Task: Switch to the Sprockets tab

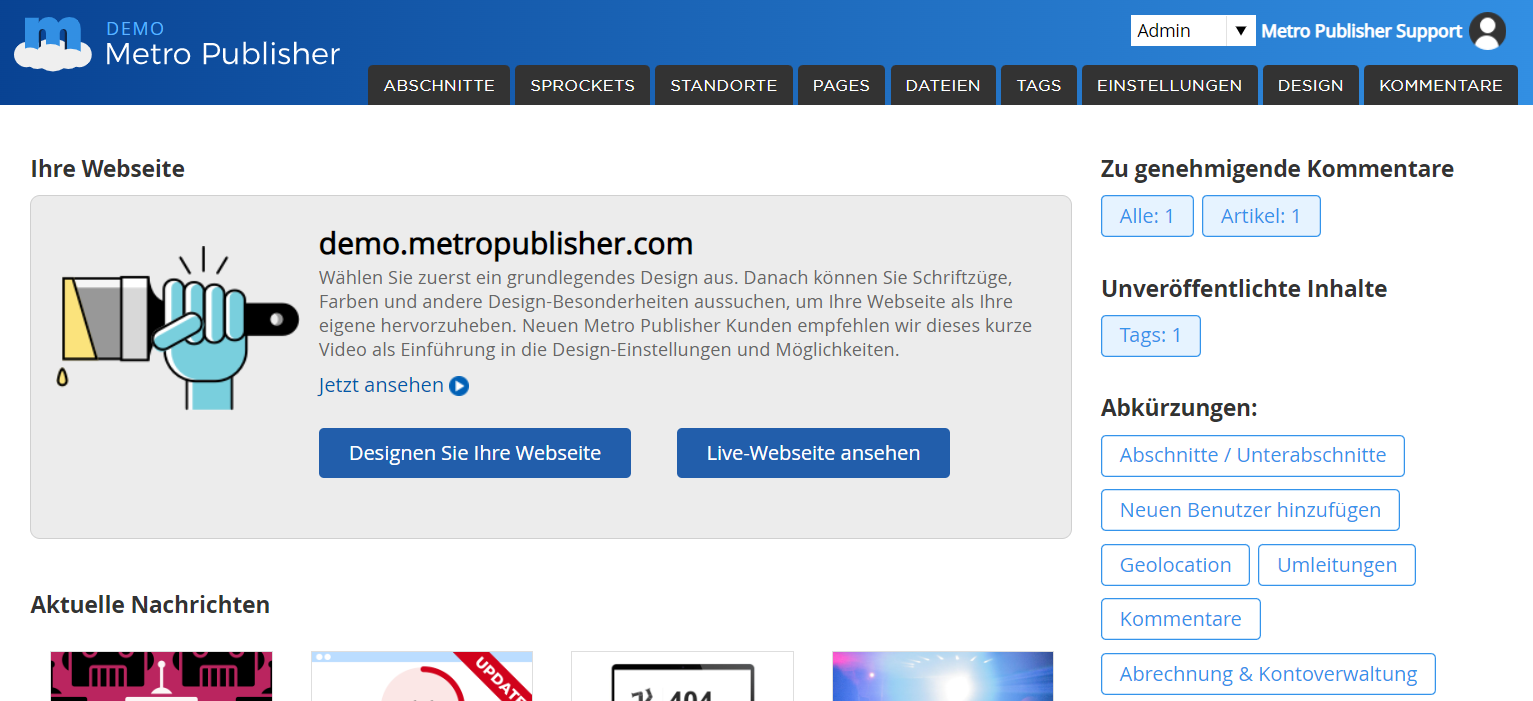Action: 582,85
